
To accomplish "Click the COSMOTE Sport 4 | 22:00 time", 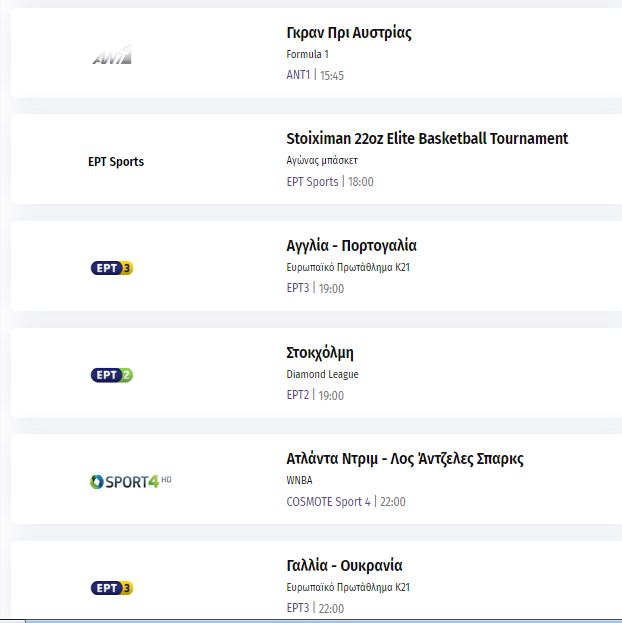I will [x=346, y=502].
